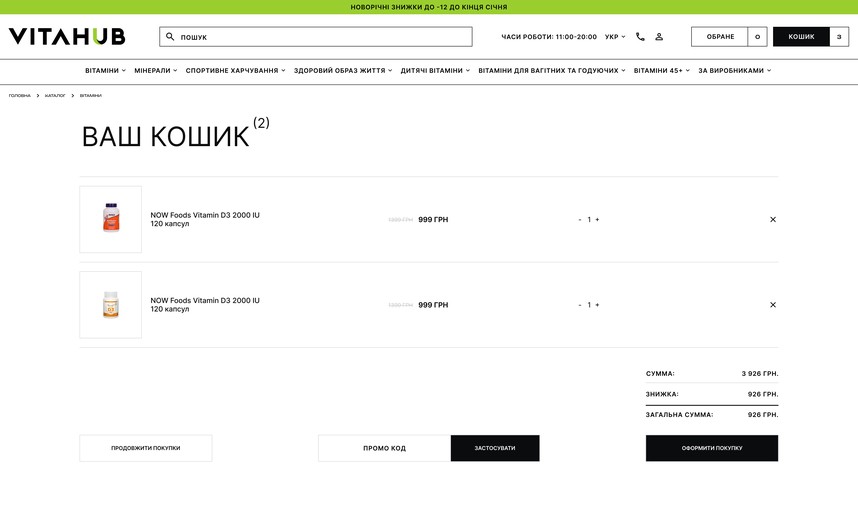This screenshot has width=858, height=524.
Task: Open second NOW Foods Vitamin D3 title
Action: 205,305
